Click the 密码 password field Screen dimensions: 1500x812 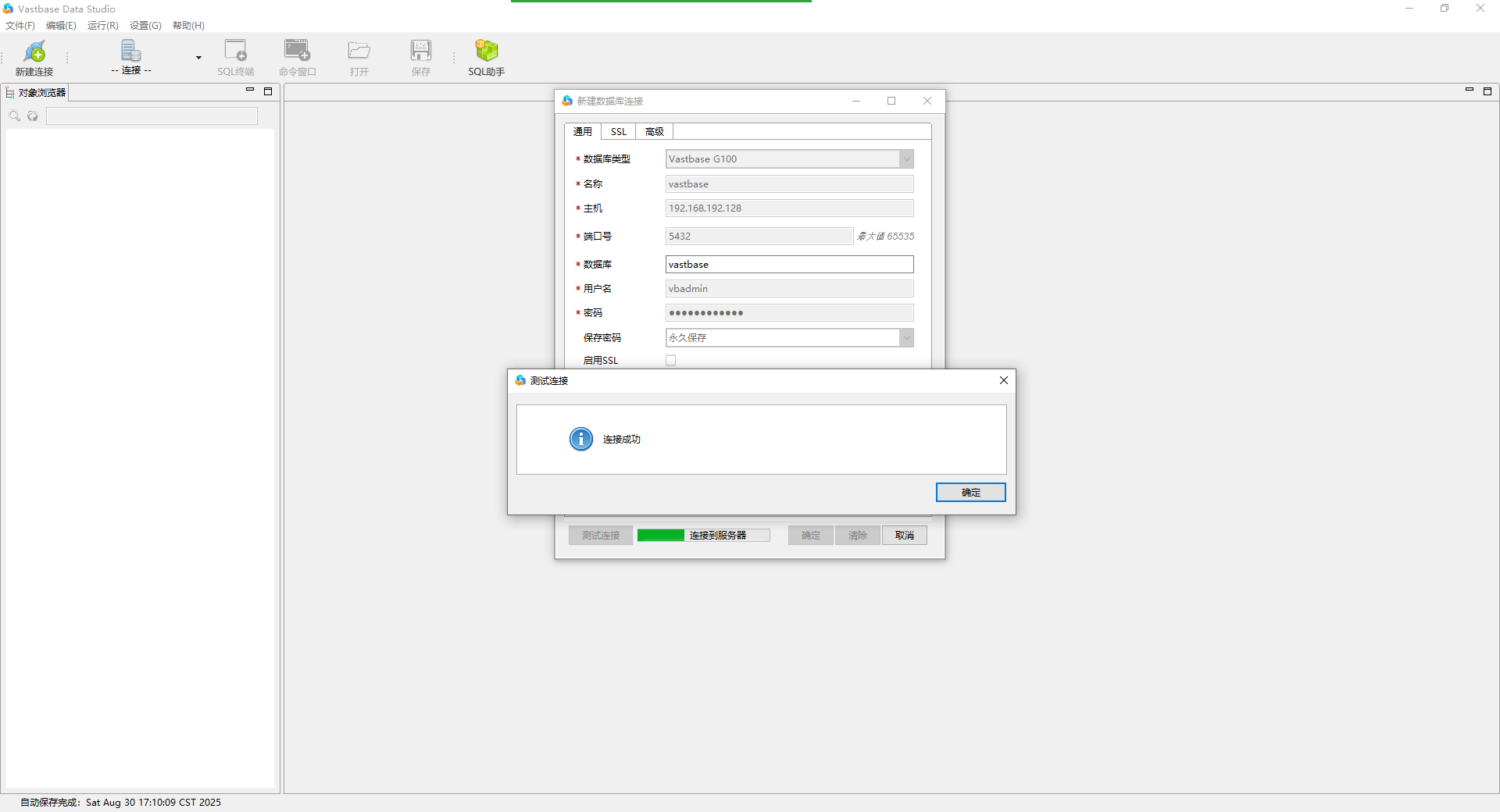[790, 313]
